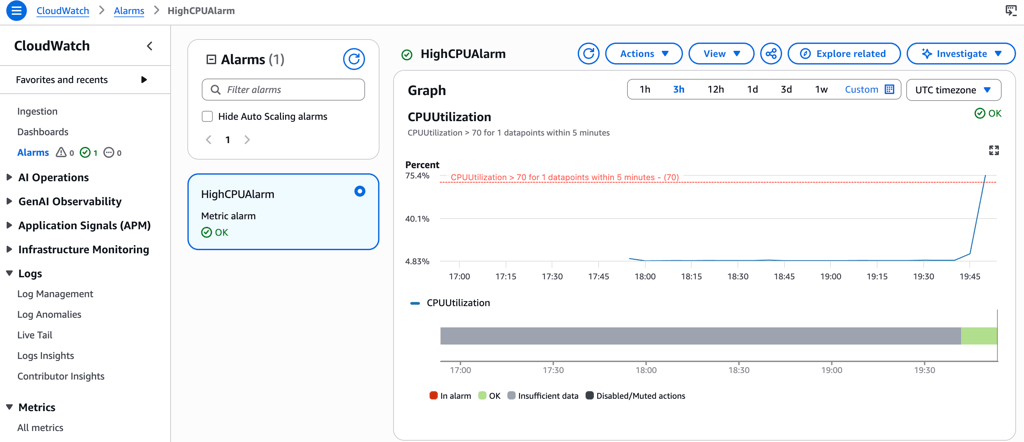Click the share alarm icon
This screenshot has width=1024, height=442.
[771, 54]
